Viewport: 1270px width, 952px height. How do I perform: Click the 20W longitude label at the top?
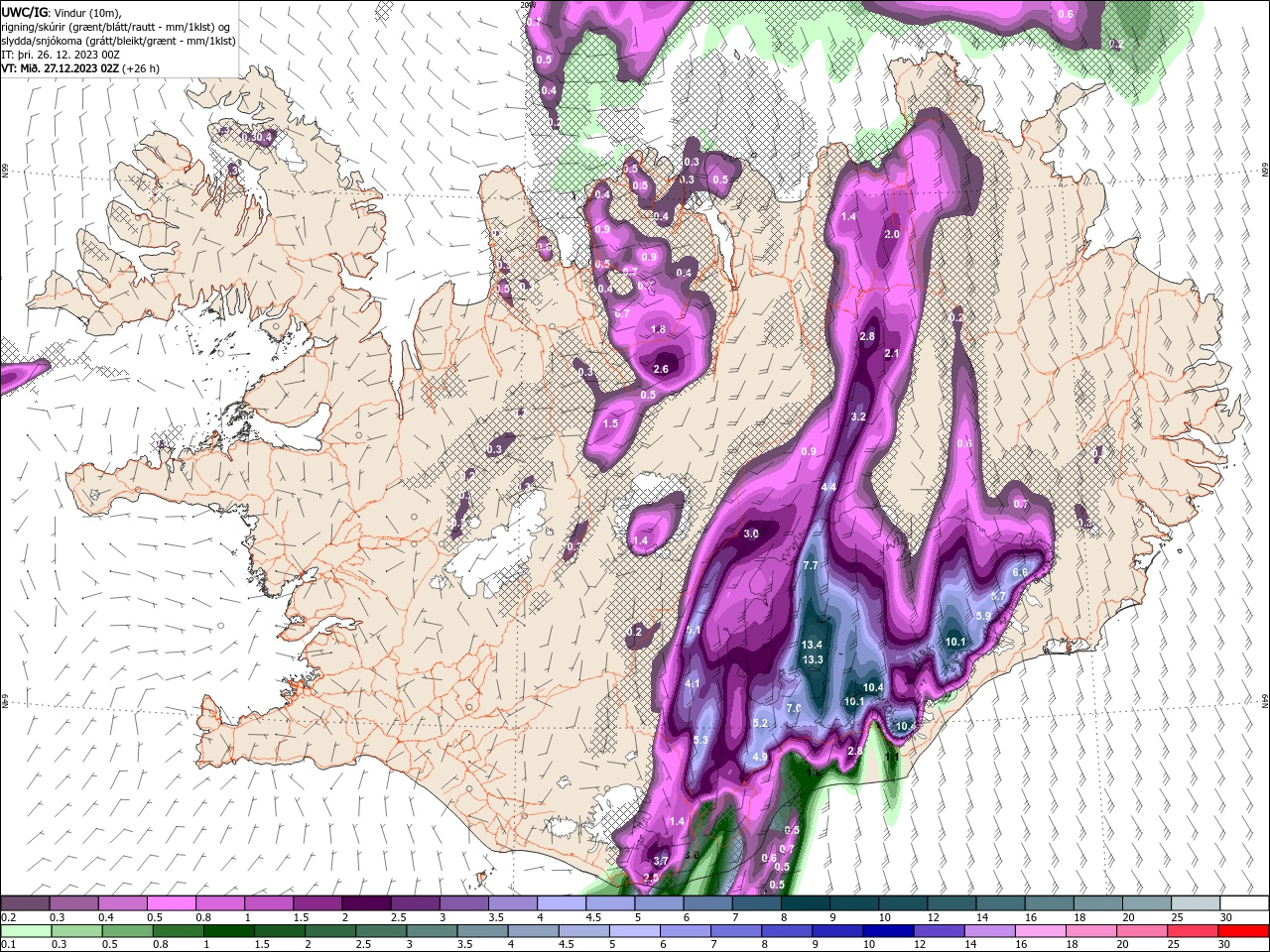[x=527, y=5]
